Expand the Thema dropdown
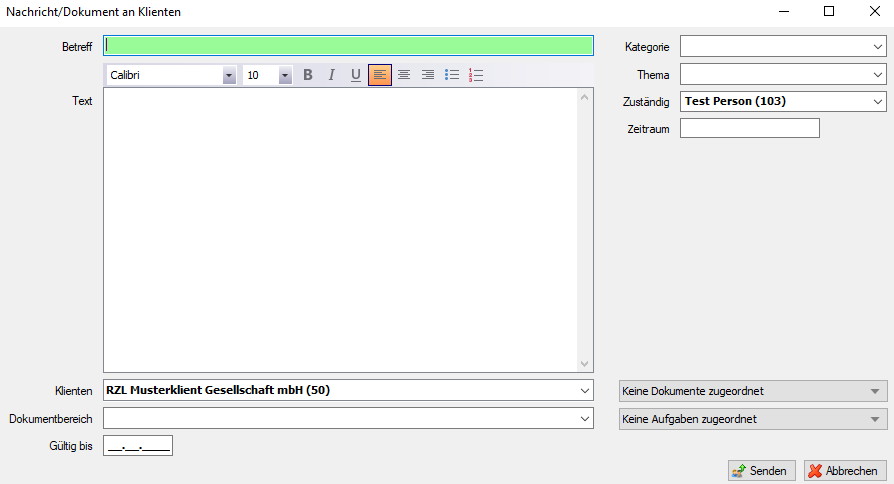The height and width of the screenshot is (484, 894). pos(877,74)
